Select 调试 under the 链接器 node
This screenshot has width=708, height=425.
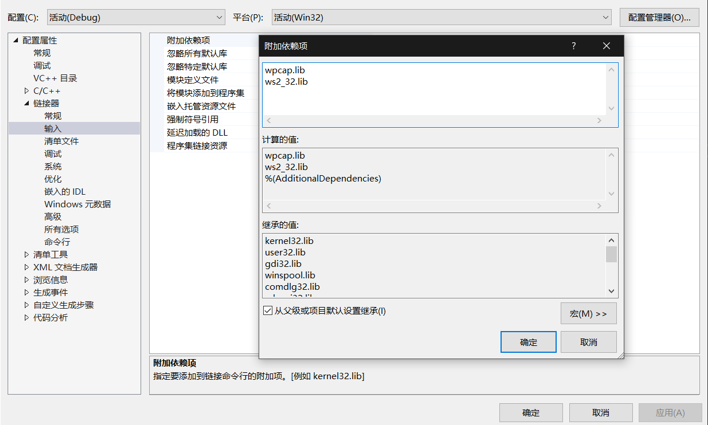coord(52,154)
